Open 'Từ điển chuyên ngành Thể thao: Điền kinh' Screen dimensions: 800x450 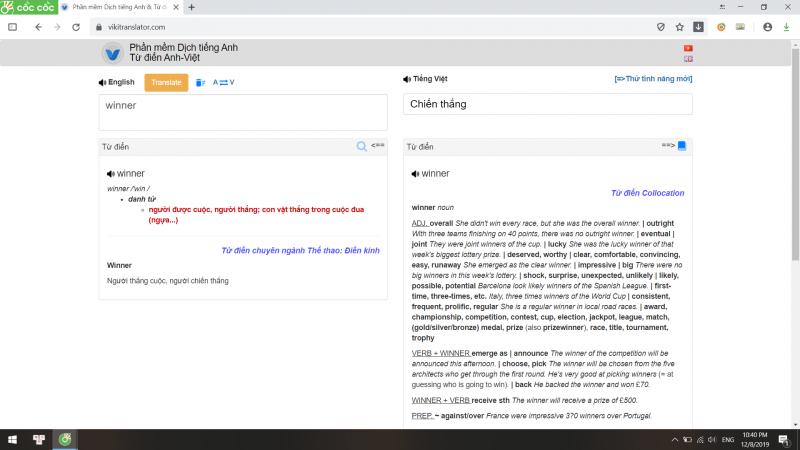click(301, 251)
